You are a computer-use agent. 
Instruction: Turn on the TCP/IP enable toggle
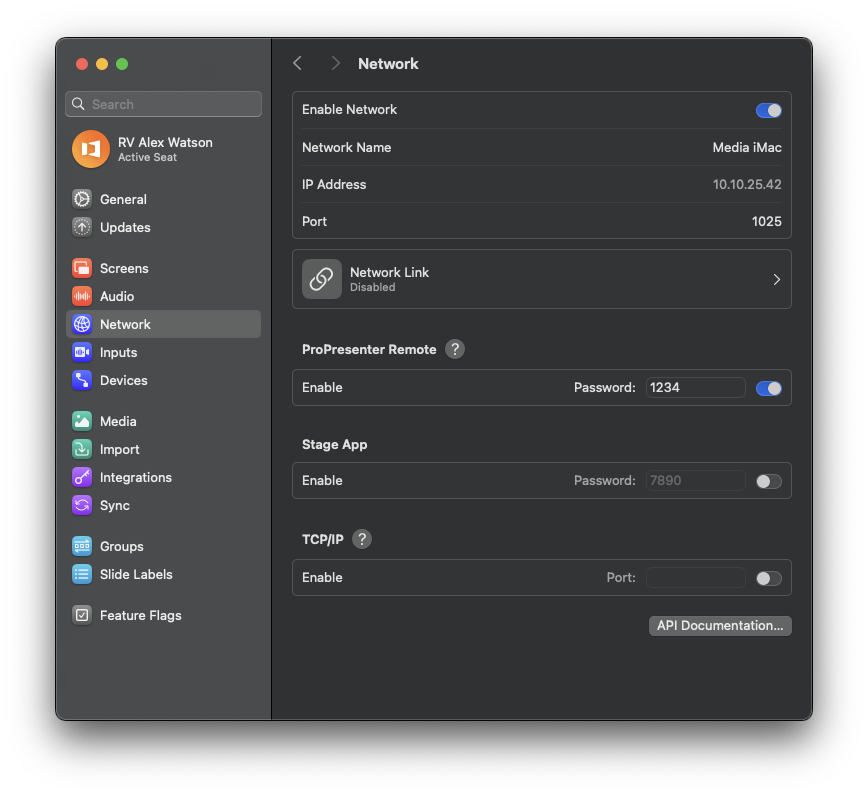click(x=768, y=578)
